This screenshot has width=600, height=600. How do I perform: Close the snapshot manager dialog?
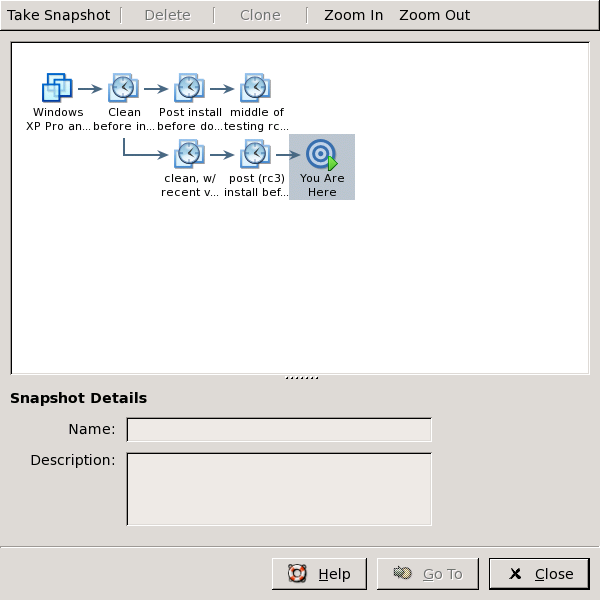(x=540, y=574)
